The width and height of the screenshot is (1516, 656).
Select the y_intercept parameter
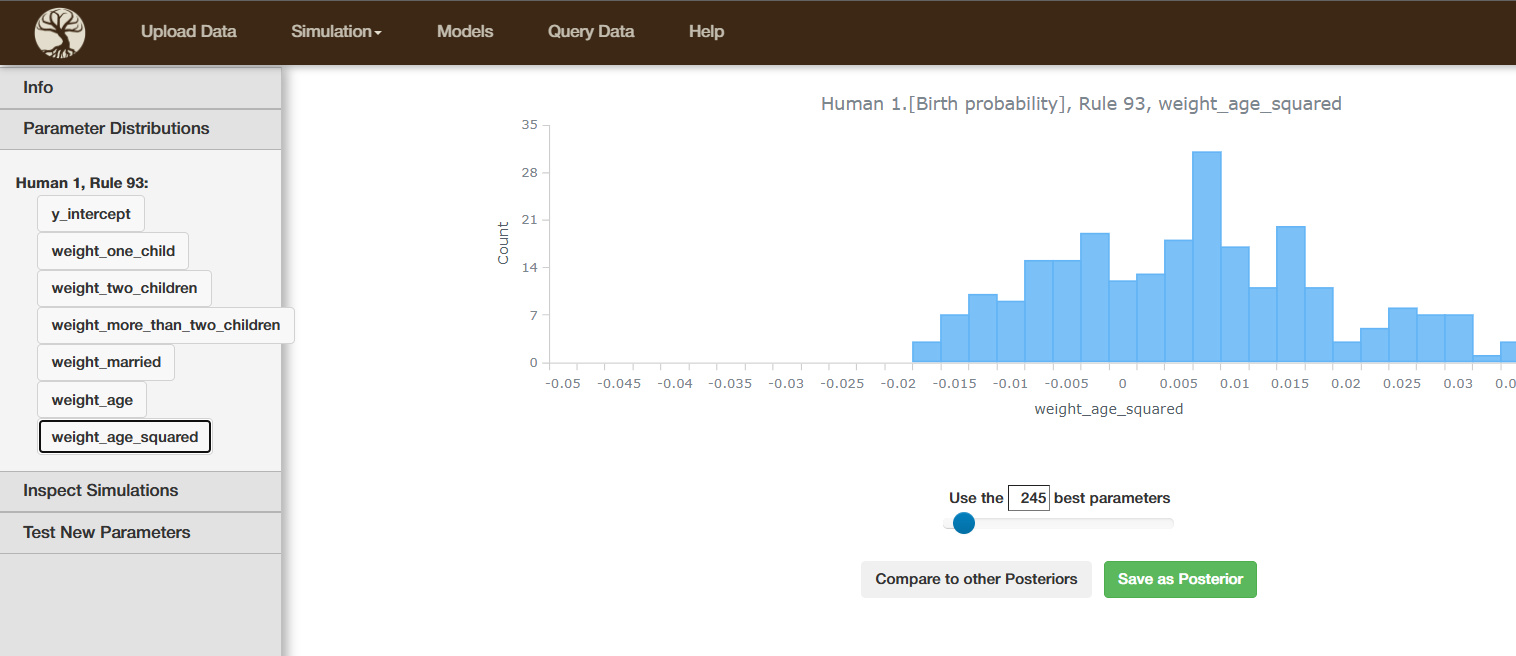point(91,214)
